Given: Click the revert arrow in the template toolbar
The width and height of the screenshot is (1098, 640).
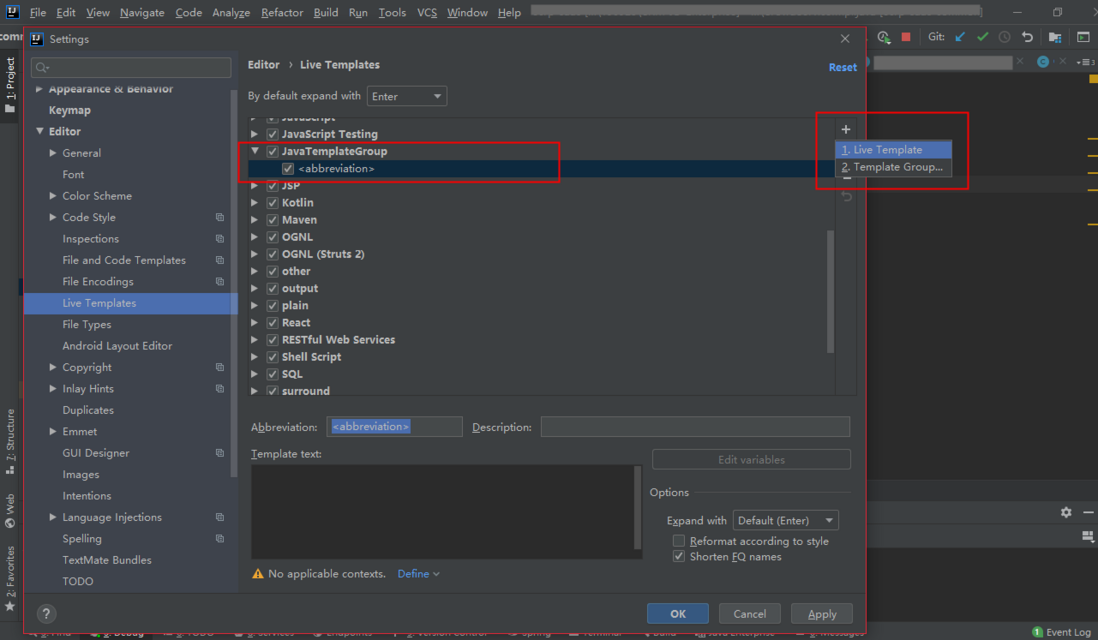Looking at the screenshot, I should click(847, 197).
